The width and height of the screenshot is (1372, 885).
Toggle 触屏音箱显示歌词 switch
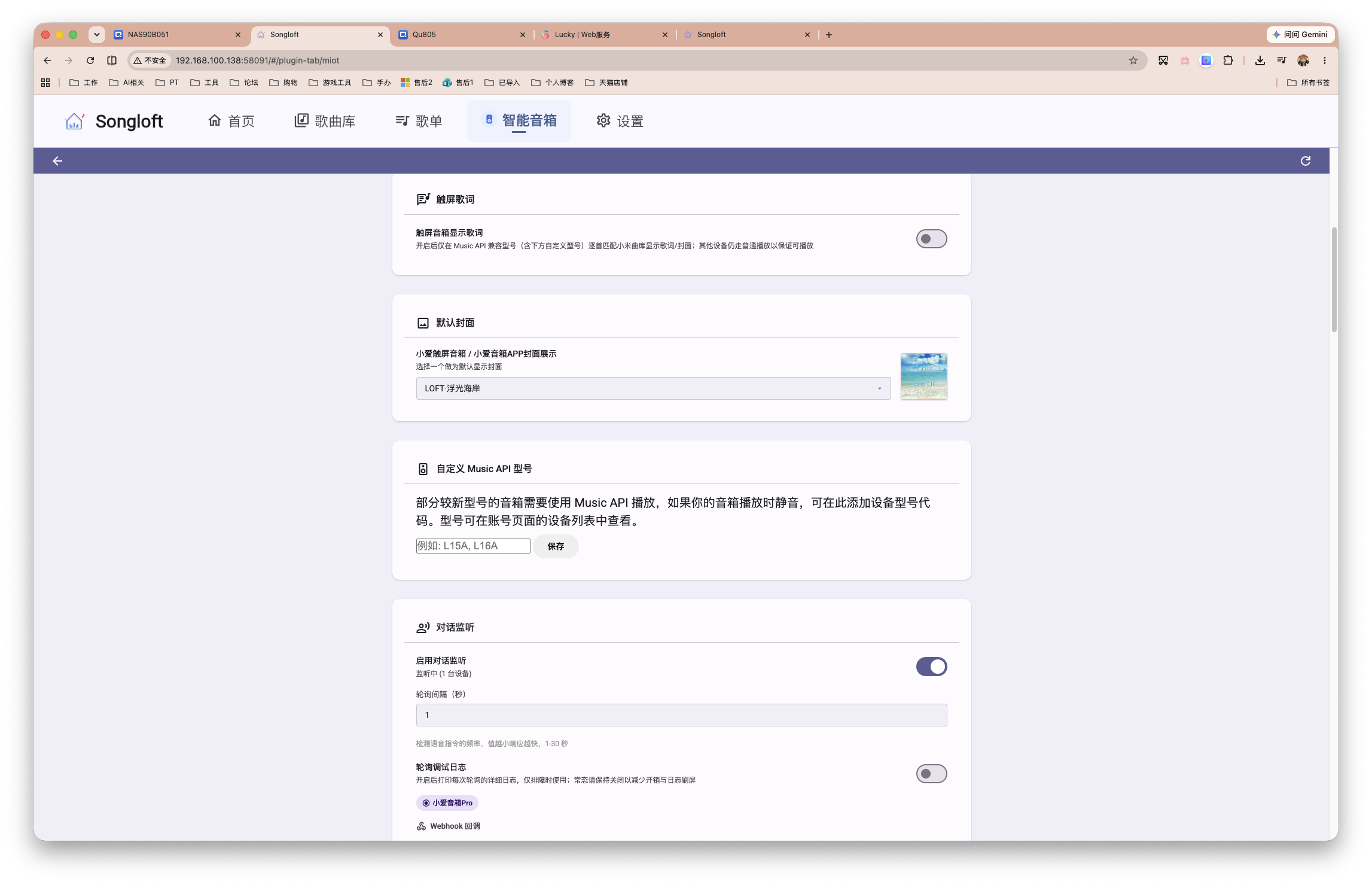pyautogui.click(x=931, y=239)
